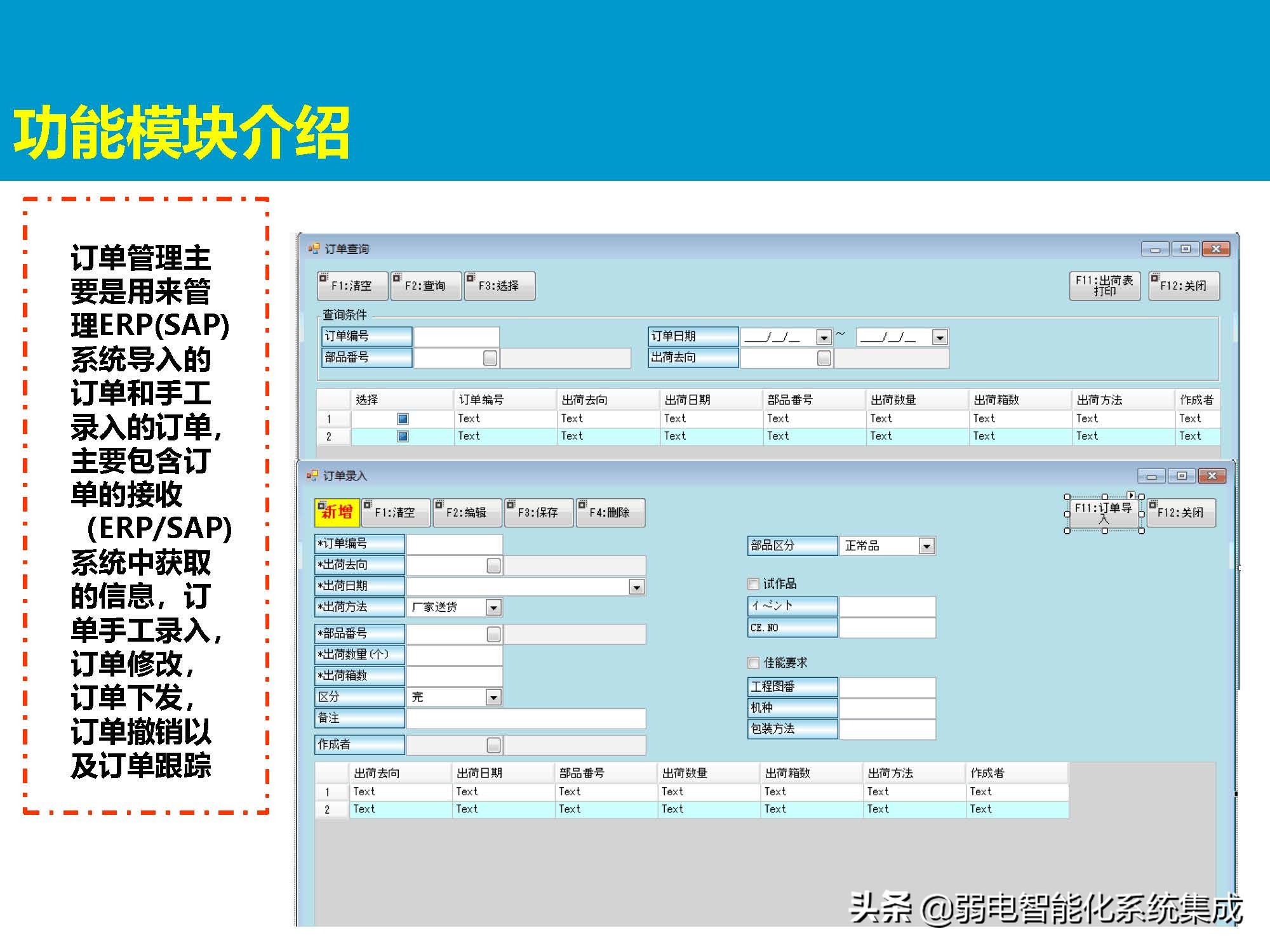Minimize the 订单查询 window
Viewport: 1270px width, 952px height.
pyautogui.click(x=1154, y=249)
